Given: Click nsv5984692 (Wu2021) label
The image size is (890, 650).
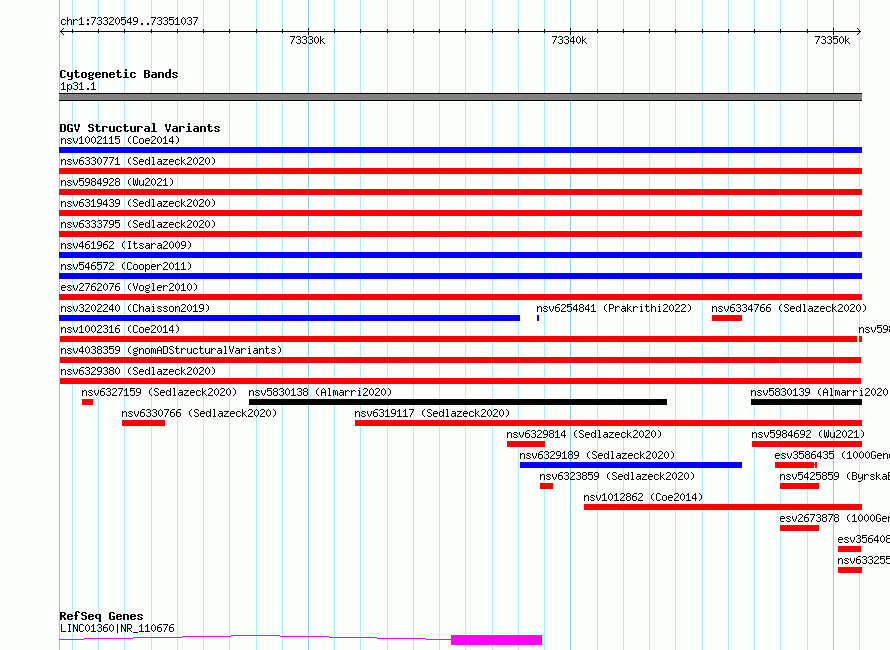Looking at the screenshot, I should click(x=808, y=434).
